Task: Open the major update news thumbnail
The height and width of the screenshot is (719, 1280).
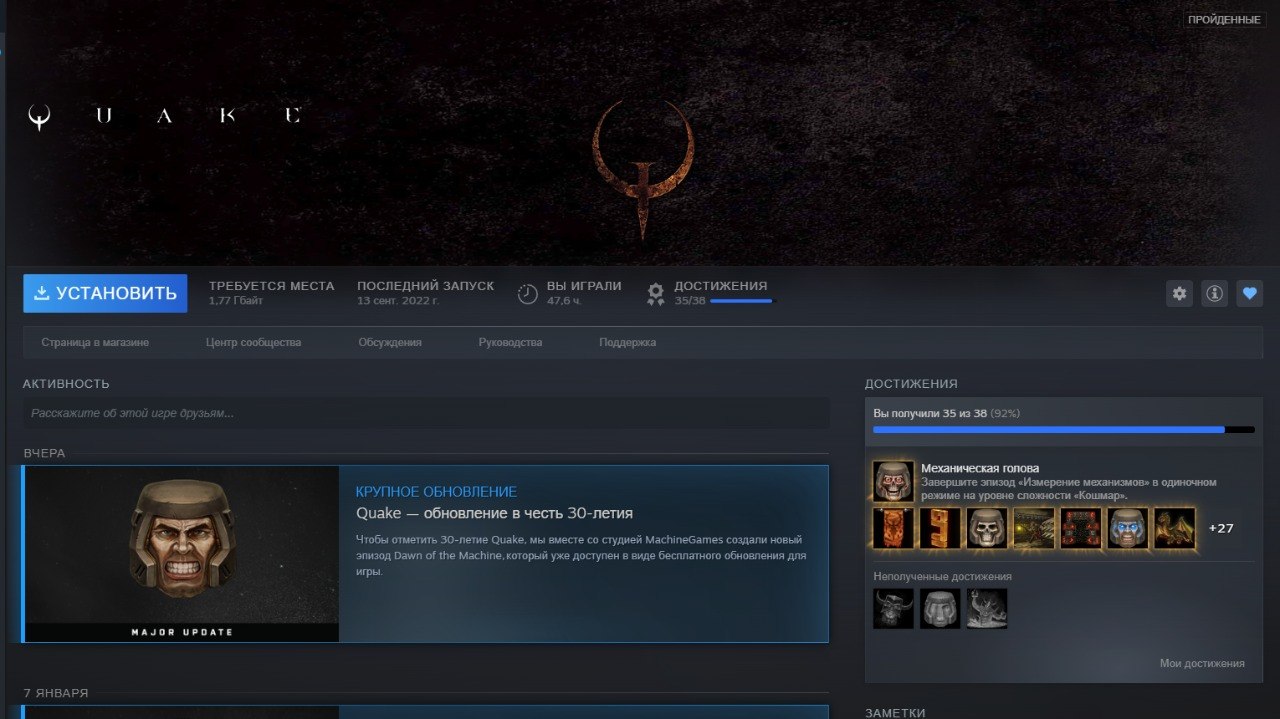Action: pos(182,554)
